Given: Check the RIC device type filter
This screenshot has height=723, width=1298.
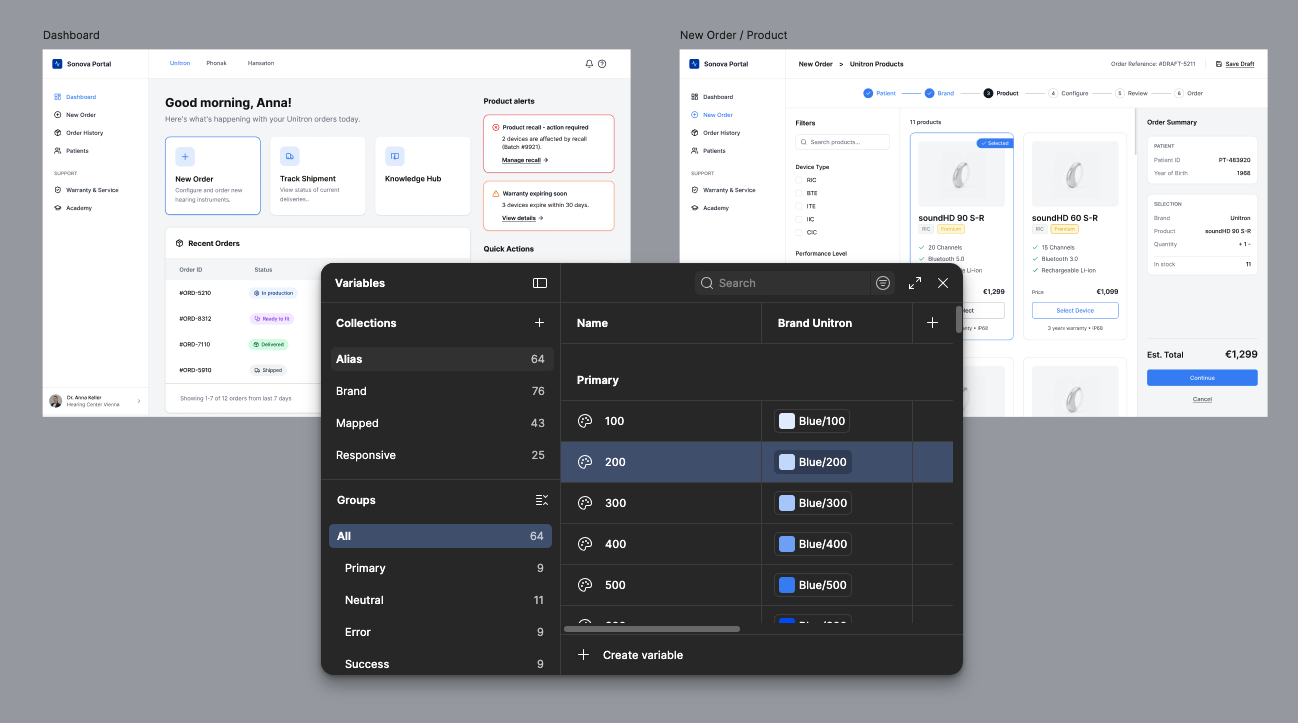Looking at the screenshot, I should click(x=799, y=180).
